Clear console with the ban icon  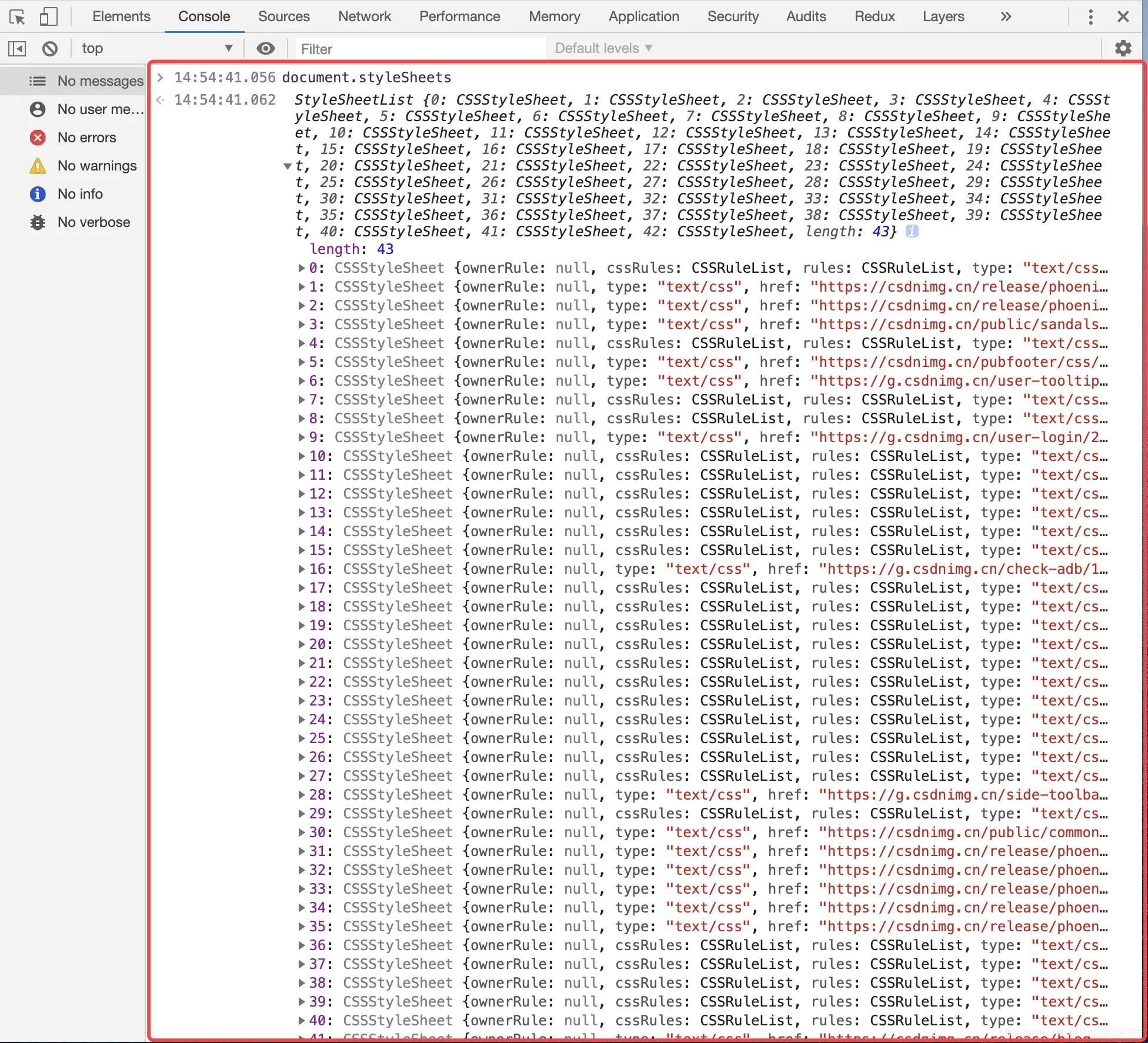tap(50, 48)
